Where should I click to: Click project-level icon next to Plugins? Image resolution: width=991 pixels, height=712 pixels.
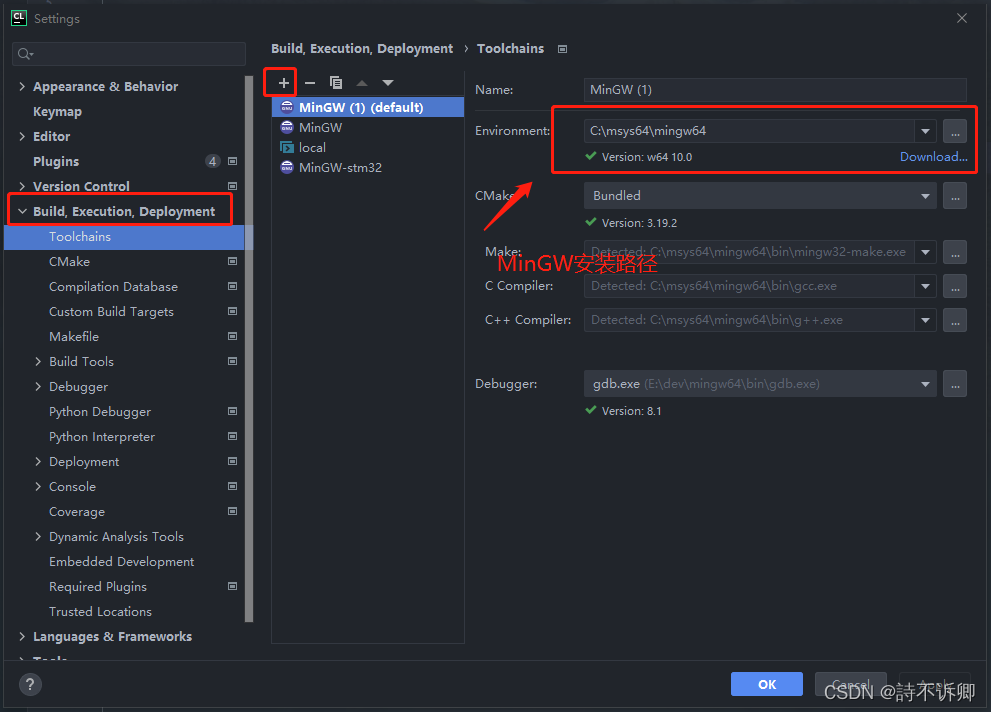click(x=233, y=161)
